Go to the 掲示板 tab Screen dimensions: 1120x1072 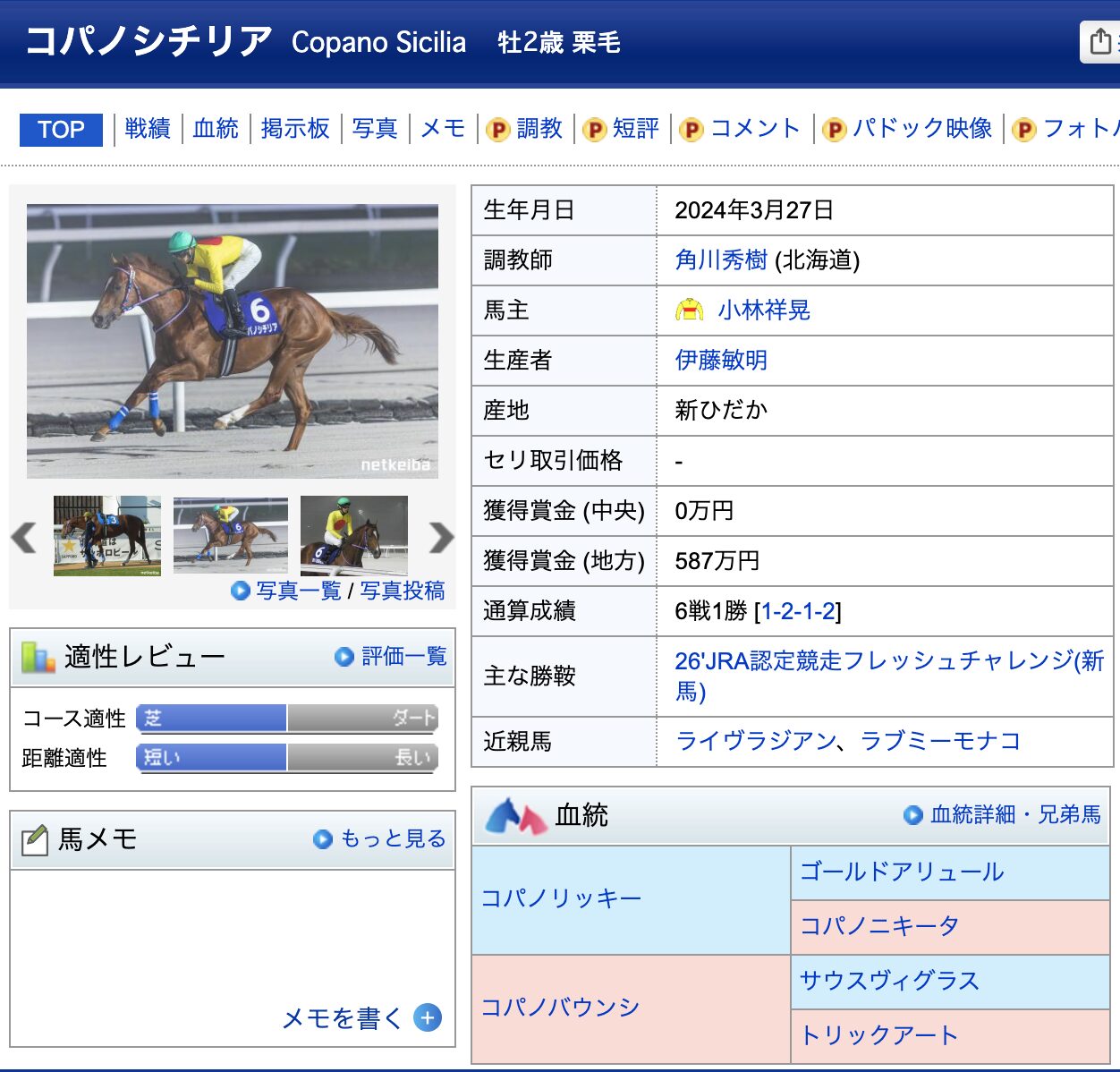coord(295,129)
